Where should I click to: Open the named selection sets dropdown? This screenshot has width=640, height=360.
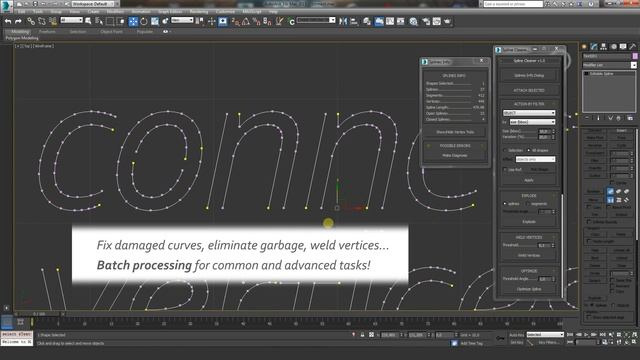click(316, 20)
